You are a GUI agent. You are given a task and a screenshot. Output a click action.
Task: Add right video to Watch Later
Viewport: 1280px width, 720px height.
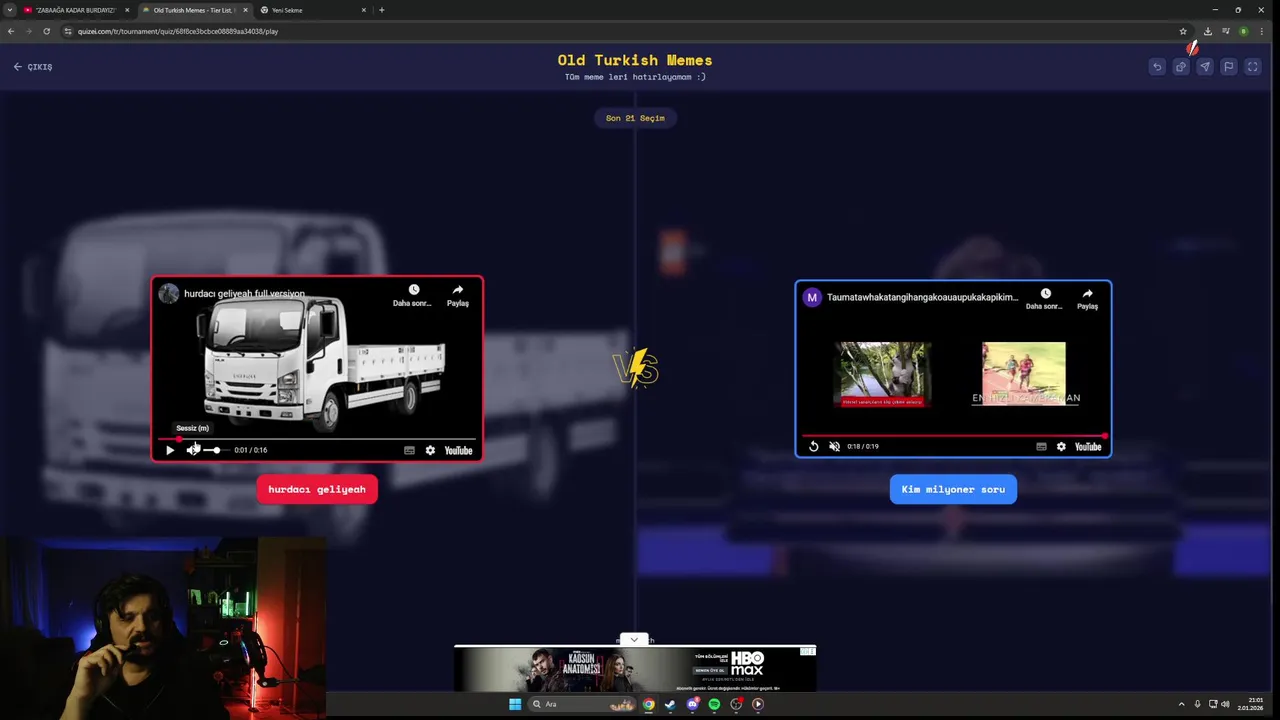click(x=1044, y=299)
